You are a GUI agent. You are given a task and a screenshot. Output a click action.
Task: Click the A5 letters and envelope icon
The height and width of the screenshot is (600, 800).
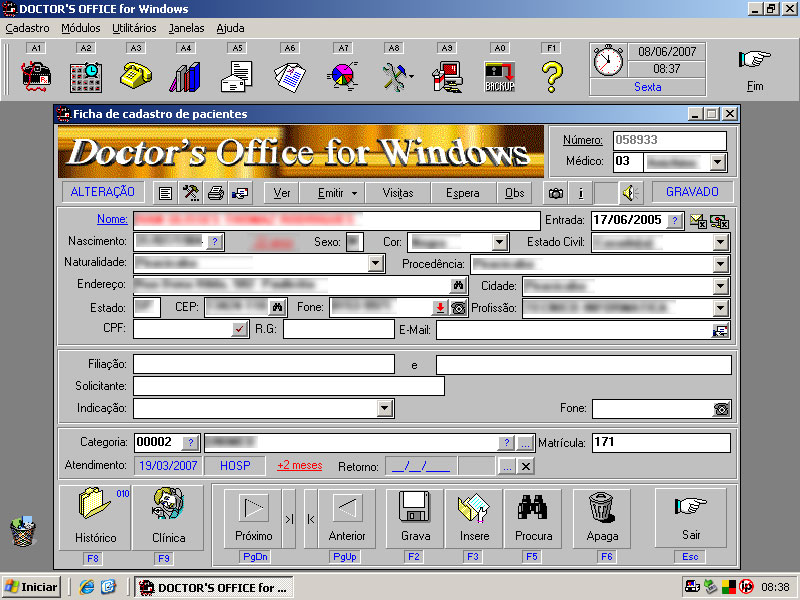coord(237,77)
